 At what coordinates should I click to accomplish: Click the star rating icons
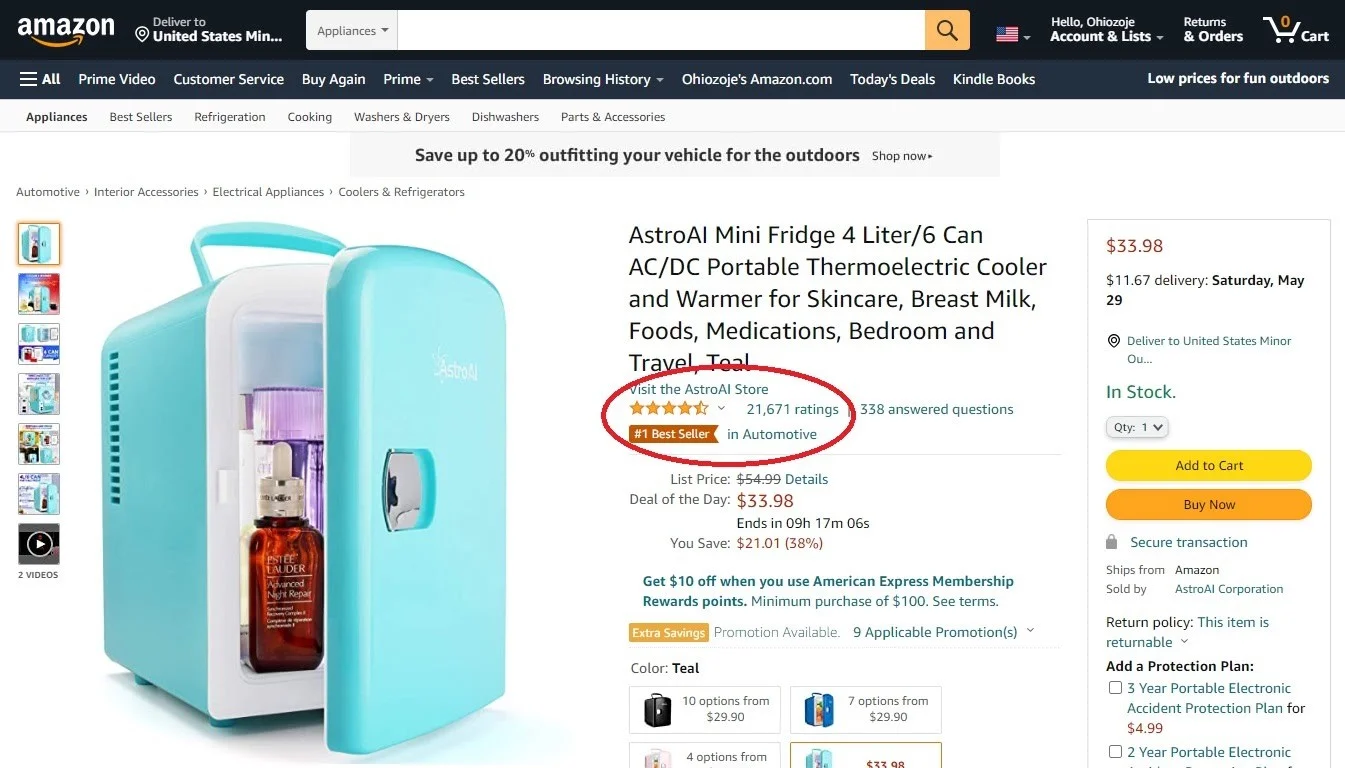[x=668, y=409]
